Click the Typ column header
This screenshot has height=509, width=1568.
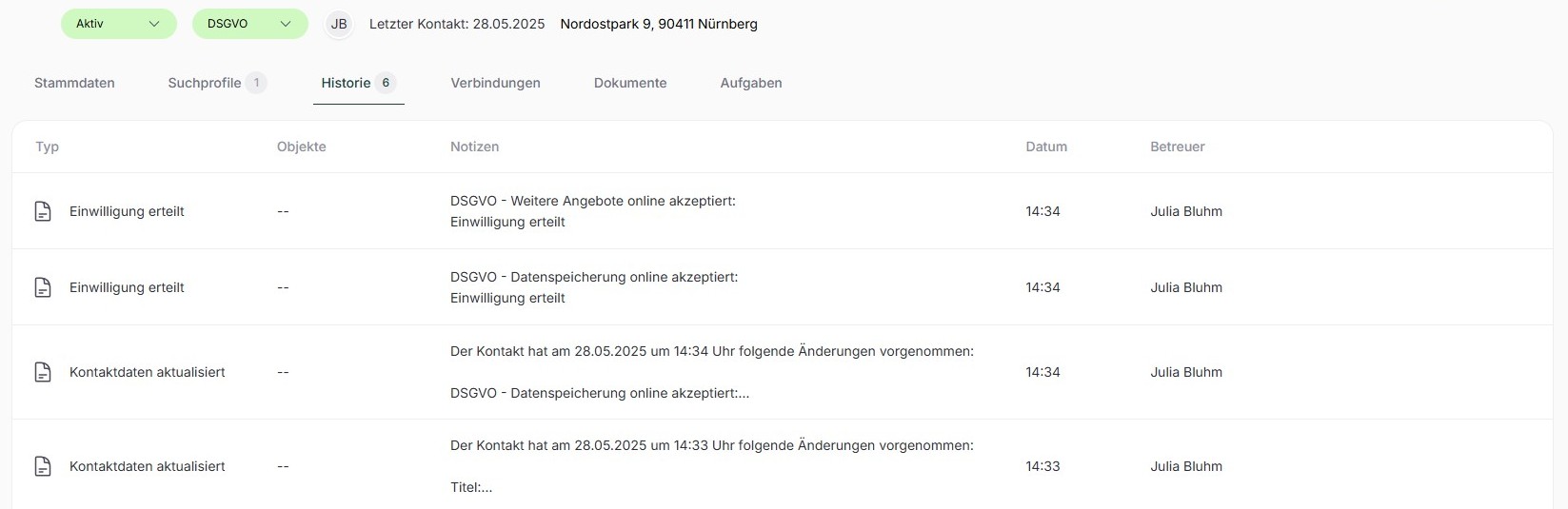47,147
